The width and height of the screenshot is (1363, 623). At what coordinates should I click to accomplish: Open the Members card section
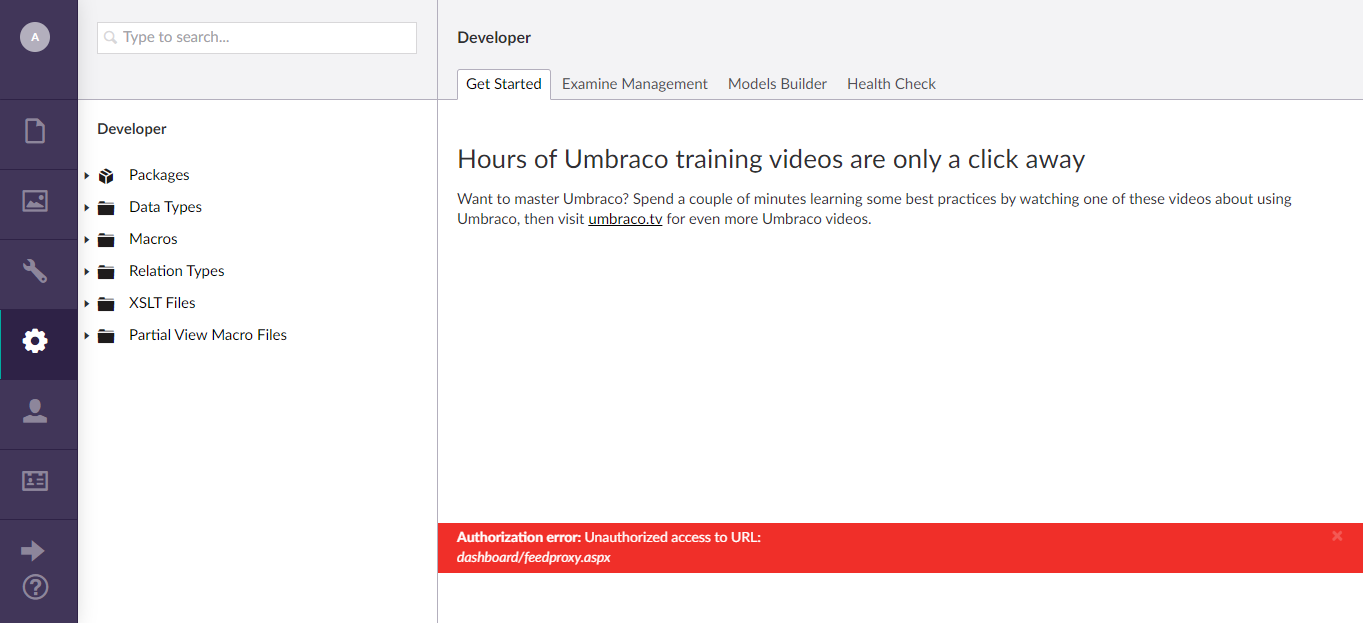(35, 481)
